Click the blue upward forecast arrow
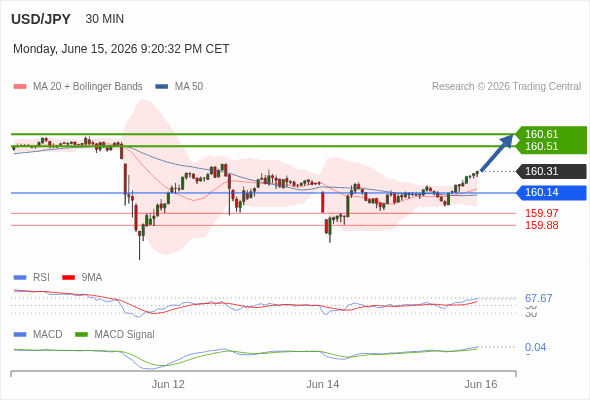 tap(497, 153)
